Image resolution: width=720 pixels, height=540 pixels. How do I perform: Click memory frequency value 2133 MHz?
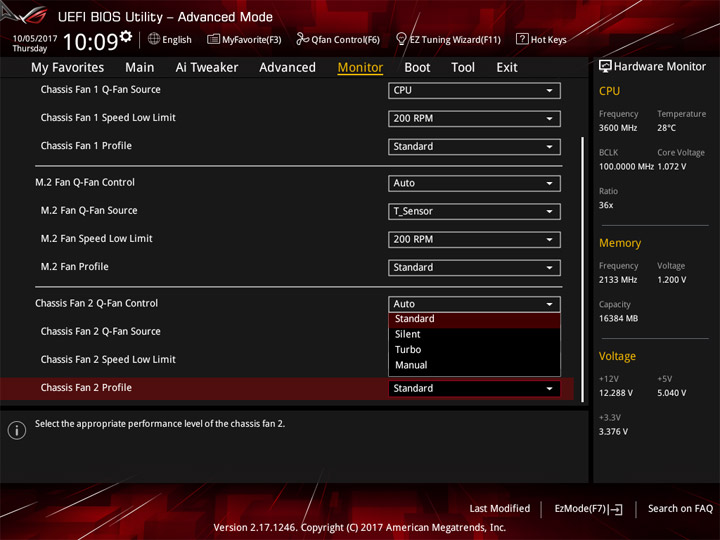618,280
